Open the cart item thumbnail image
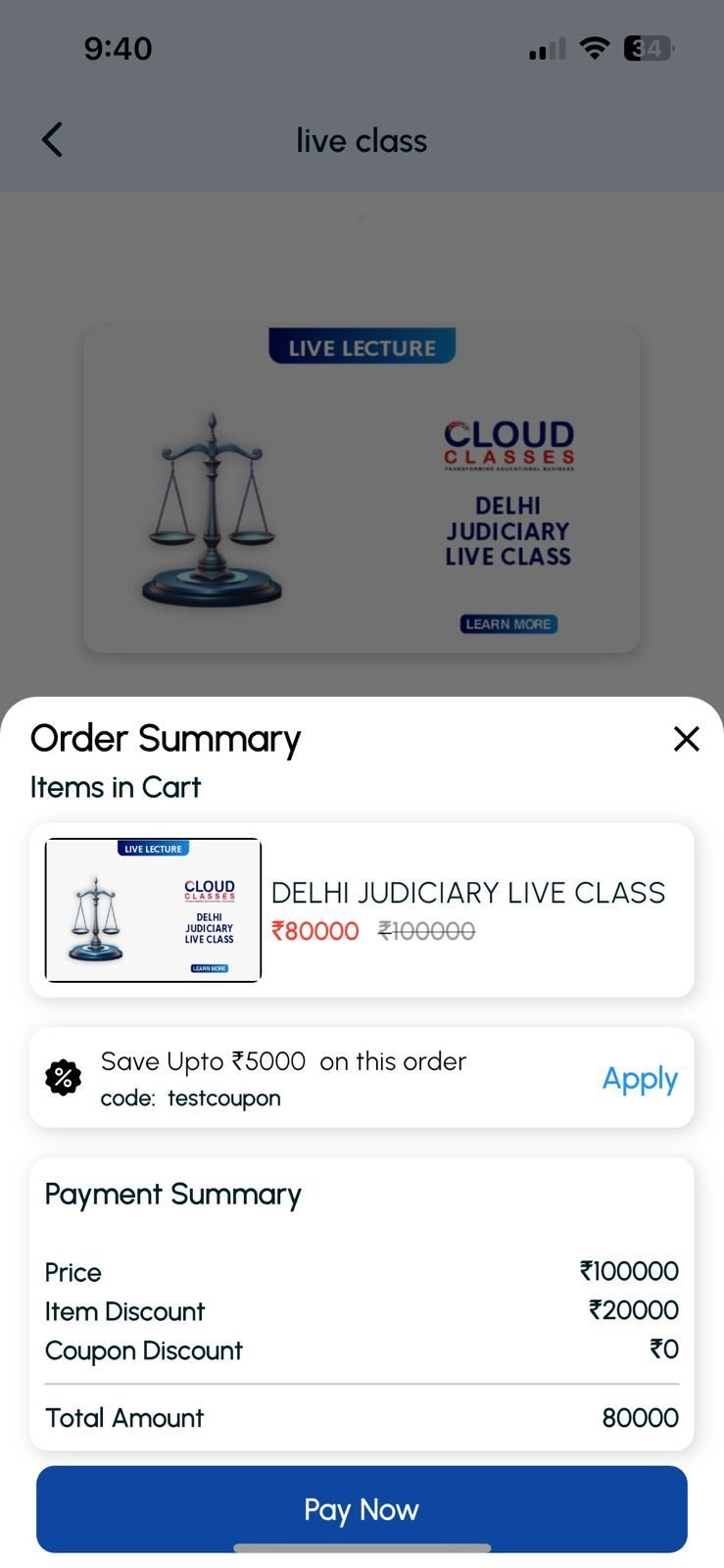The width and height of the screenshot is (724, 1568). coord(153,910)
